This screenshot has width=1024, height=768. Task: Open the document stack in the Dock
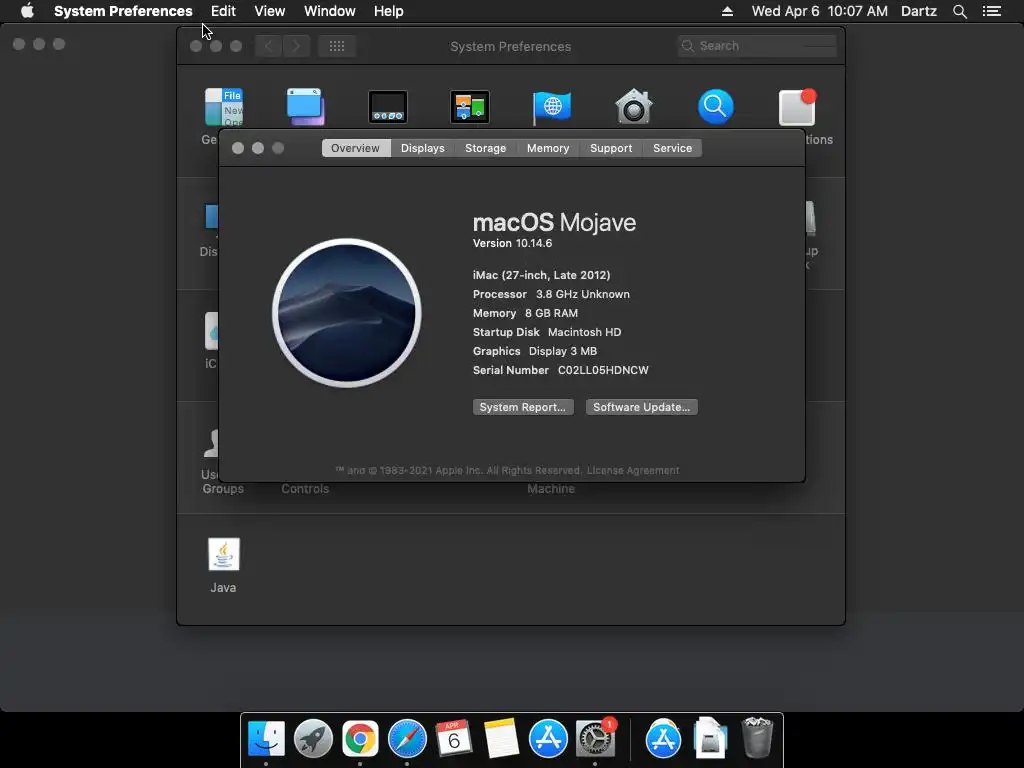[x=711, y=739]
